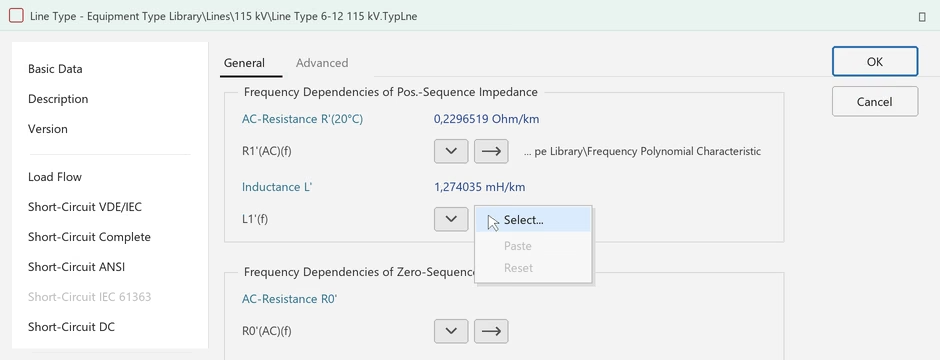The image size is (940, 360).
Task: Open the L1'(f) dropdown arrow
Action: tap(451, 219)
